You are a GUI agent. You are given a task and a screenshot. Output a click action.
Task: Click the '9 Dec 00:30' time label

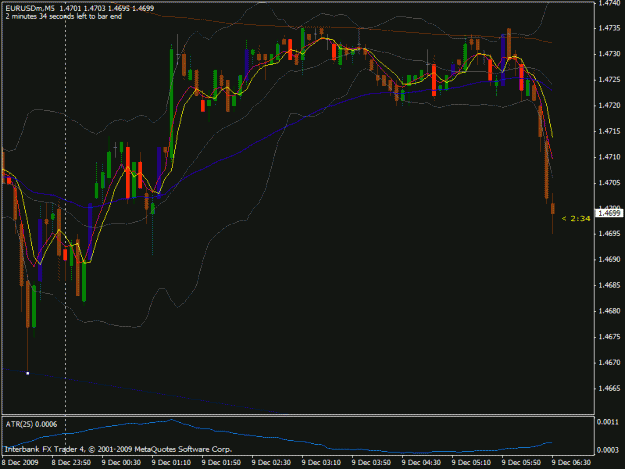point(121,463)
